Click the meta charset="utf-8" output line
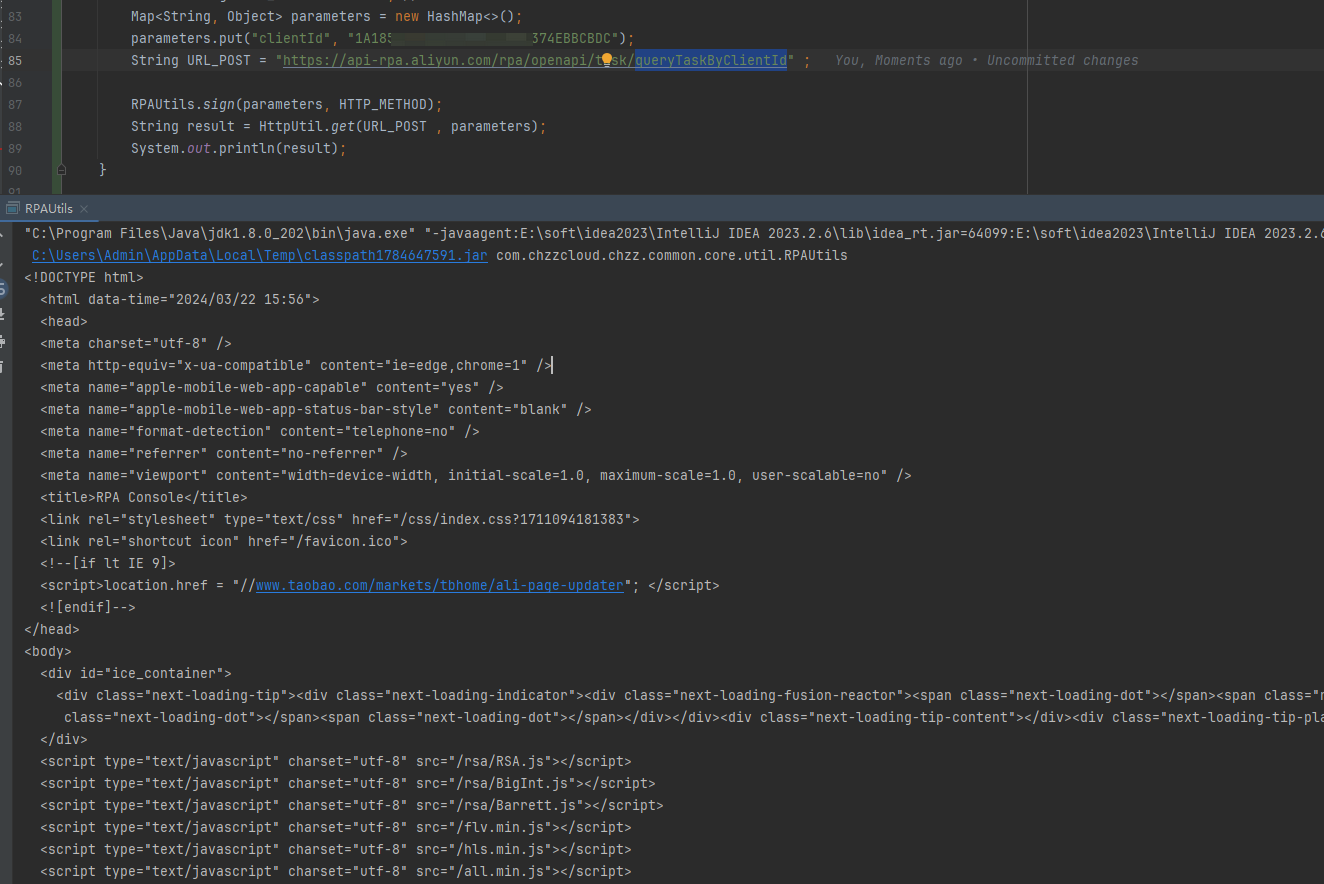 [x=136, y=343]
